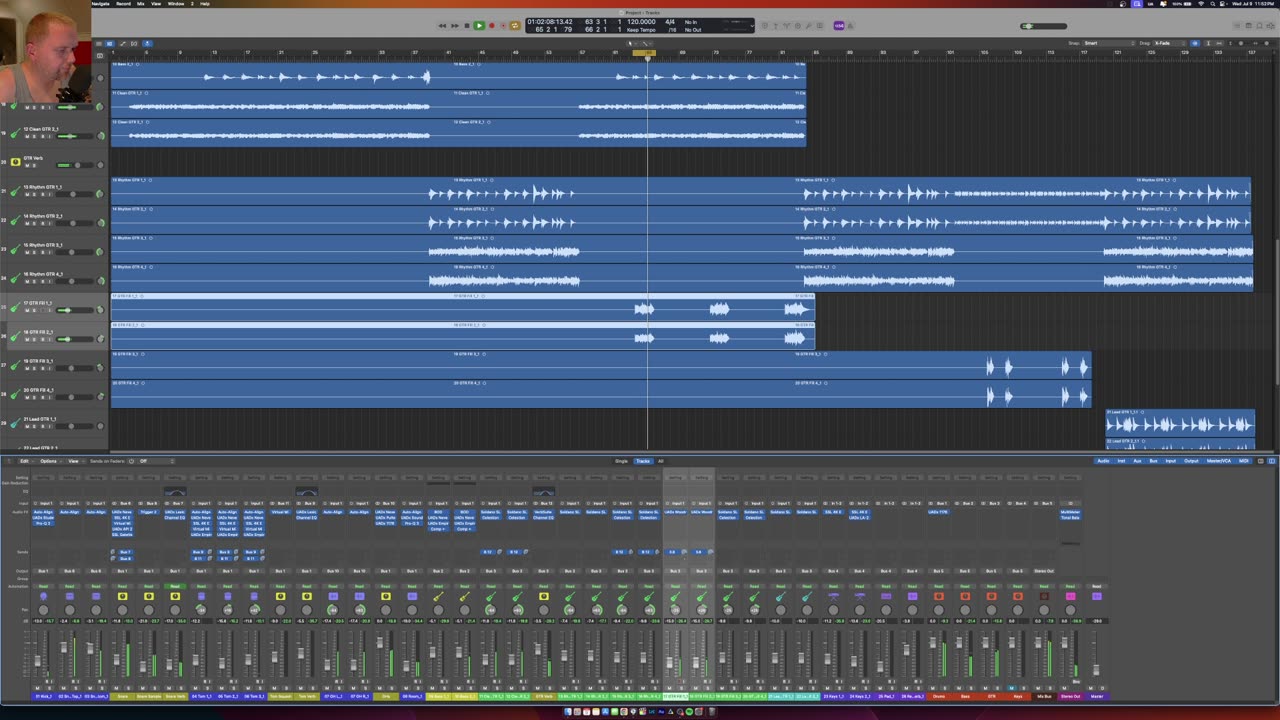Open Output slot Bus 1 on 01 Kick_1 strip
1280x720 pixels.
pyautogui.click(x=43, y=571)
